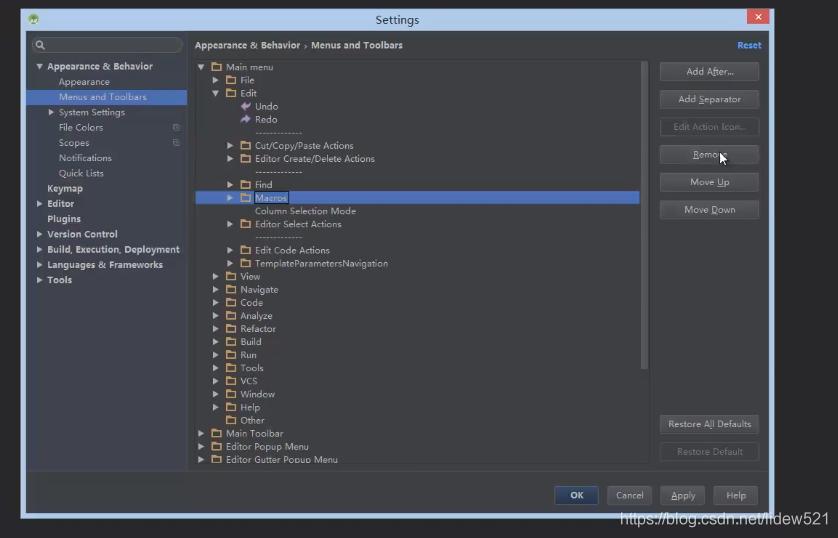838x538 pixels.
Task: Open the Appearance settings page
Action: [x=84, y=82]
